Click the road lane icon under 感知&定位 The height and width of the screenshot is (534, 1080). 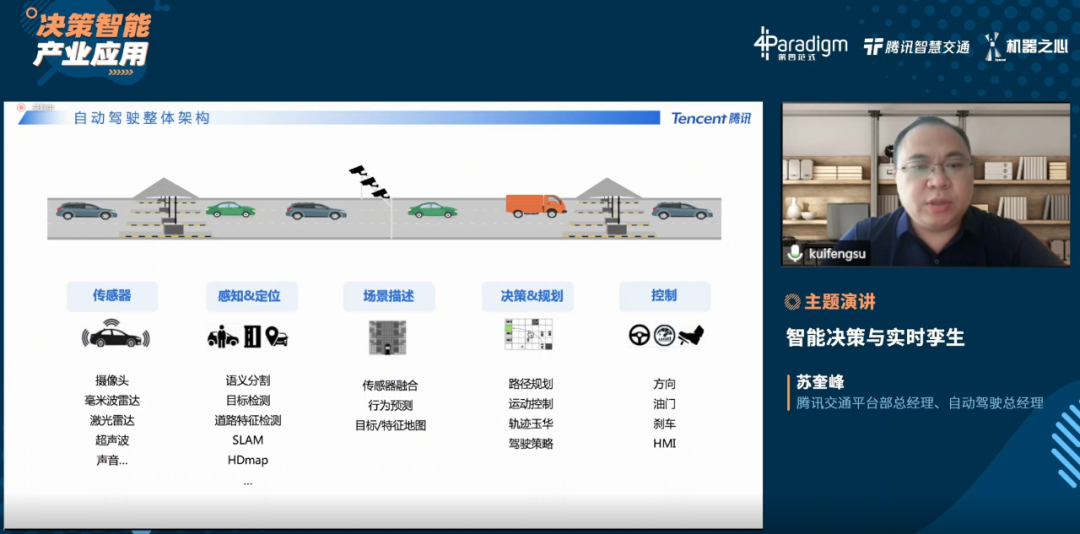coord(252,336)
